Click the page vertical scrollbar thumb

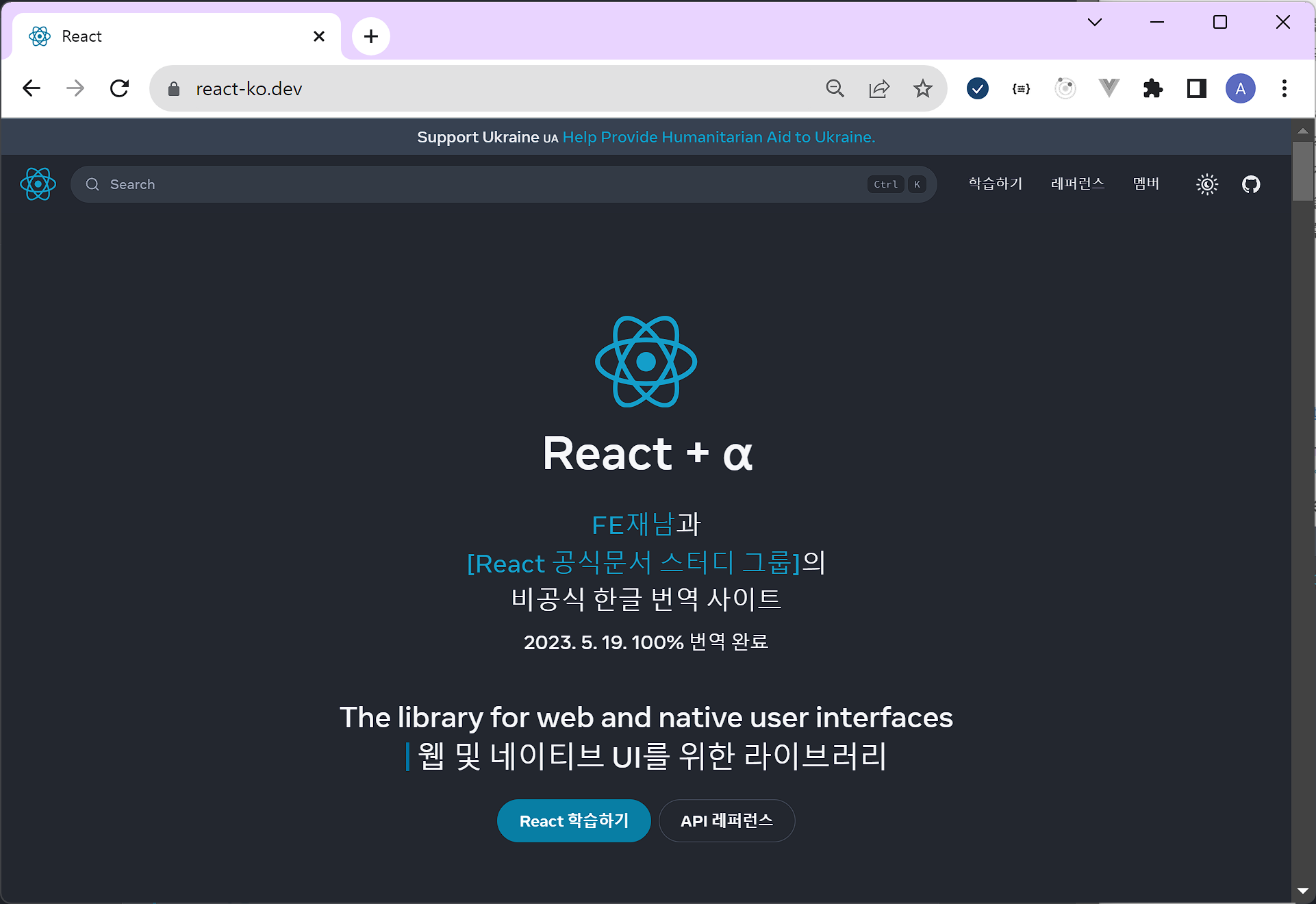pyautogui.click(x=1302, y=171)
